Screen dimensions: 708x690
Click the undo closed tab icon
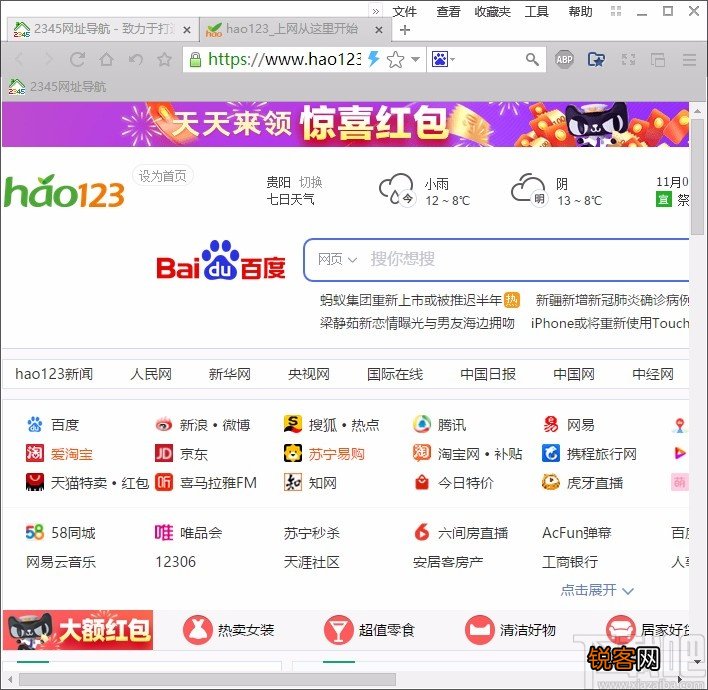click(x=135, y=59)
